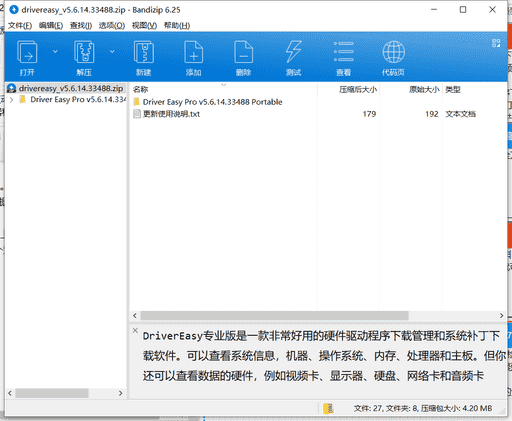Click the zip archive icon in the status bar
512x421 pixels.
click(328, 408)
